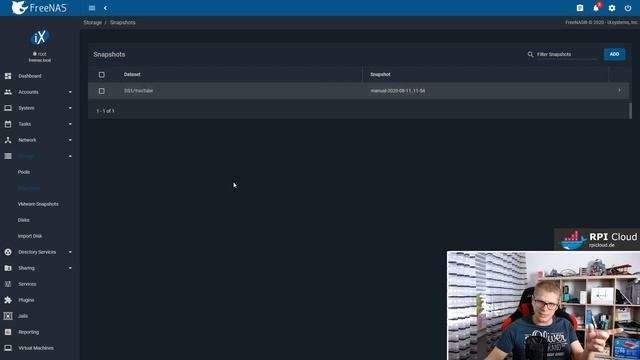Expand the Directory Services menu arrow
Screen dimensions: 640x360
click(70, 252)
